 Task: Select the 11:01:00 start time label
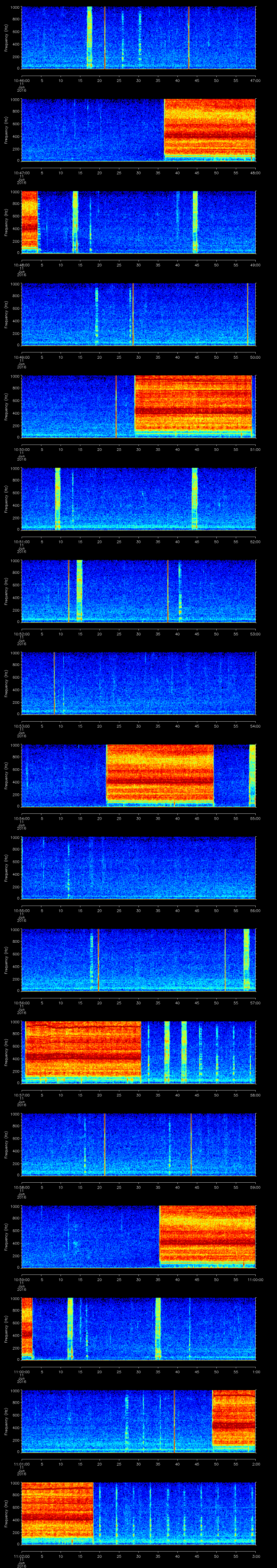pyautogui.click(x=22, y=1464)
